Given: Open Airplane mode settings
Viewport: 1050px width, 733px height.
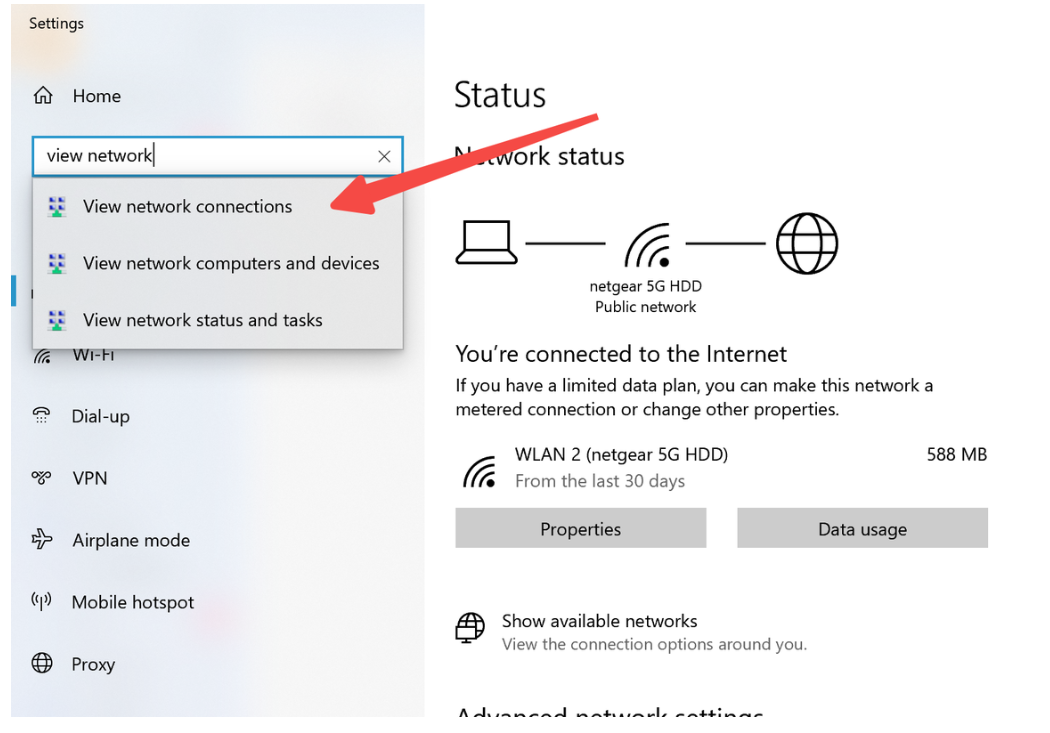Looking at the screenshot, I should [131, 540].
